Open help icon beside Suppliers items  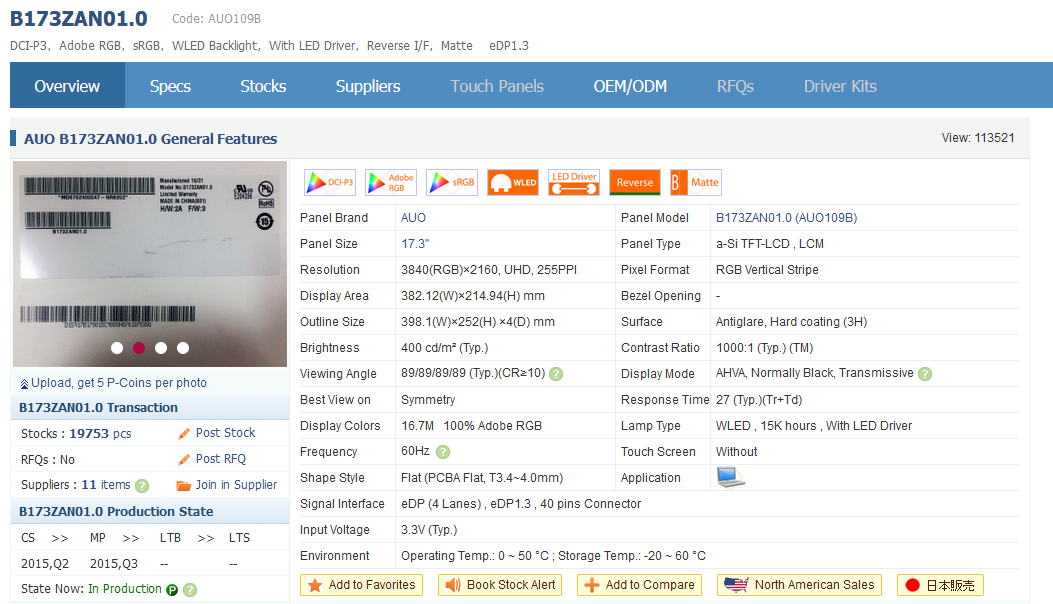point(142,486)
